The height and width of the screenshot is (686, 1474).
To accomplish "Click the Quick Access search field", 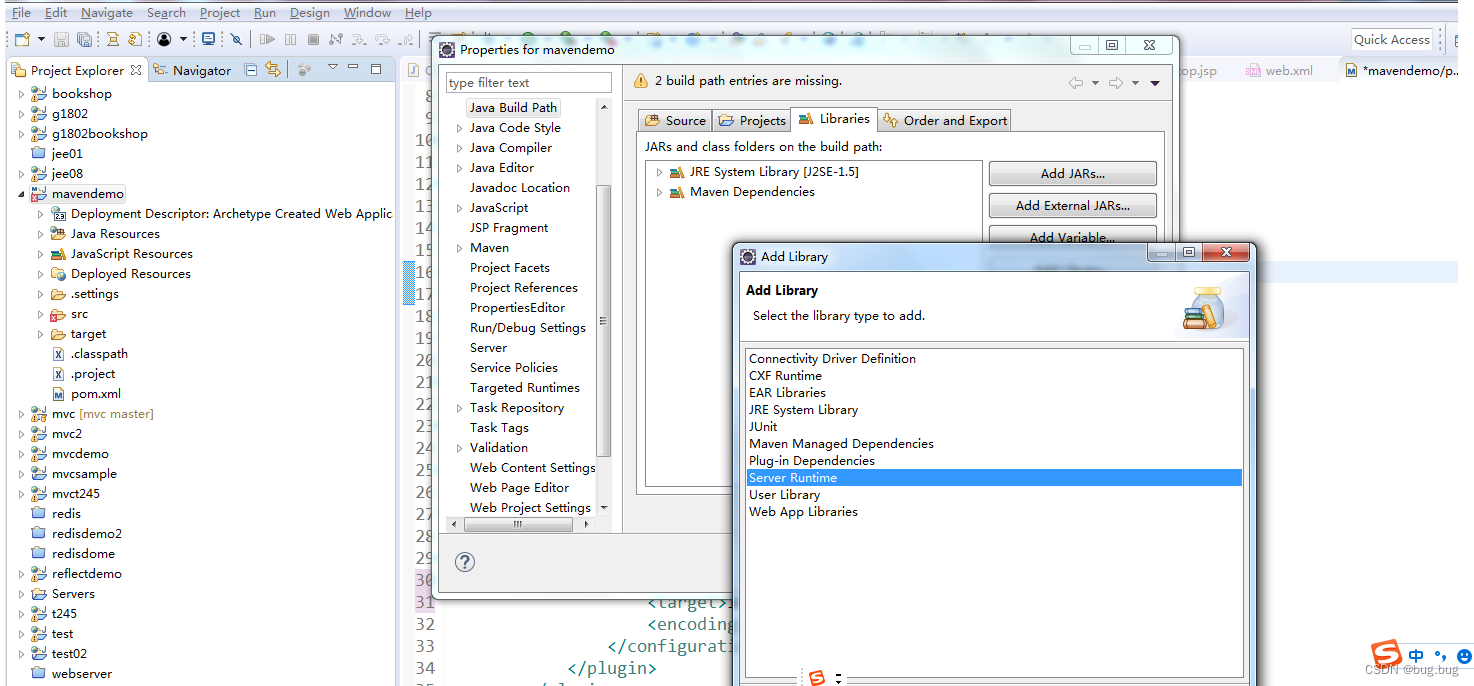I will 1391,40.
